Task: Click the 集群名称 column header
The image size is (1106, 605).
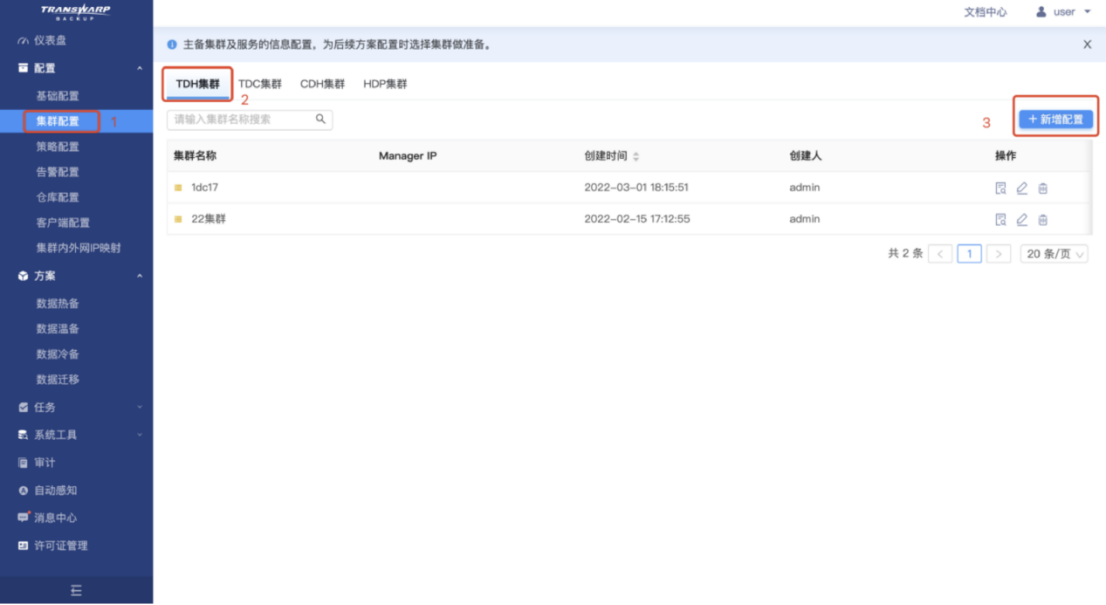Action: coord(195,156)
